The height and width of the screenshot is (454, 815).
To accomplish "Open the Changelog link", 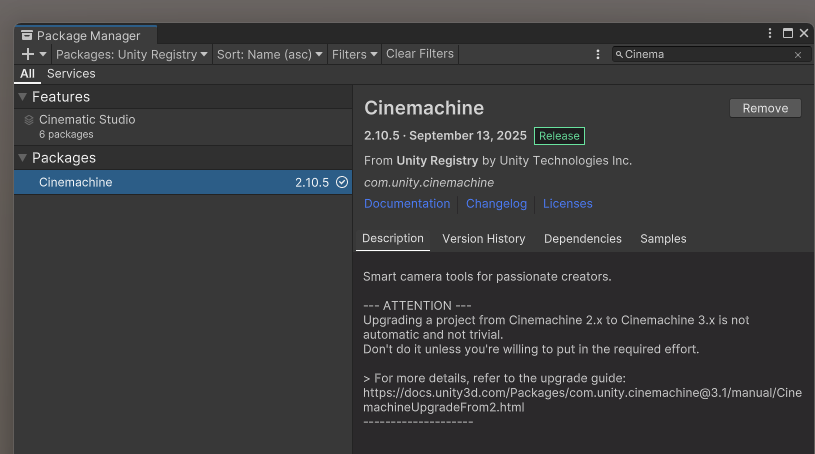I will [496, 204].
